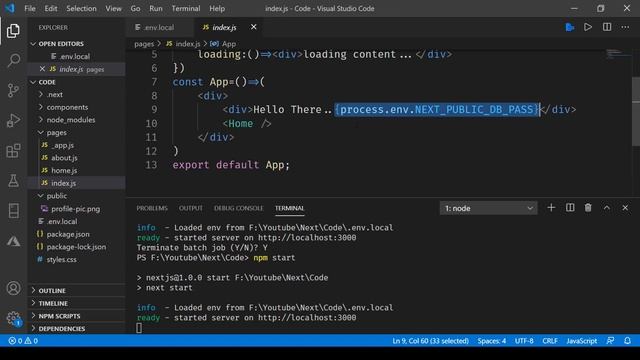Create a new terminal with plus icon
Viewport: 640px width, 360px height.
tap(551, 208)
